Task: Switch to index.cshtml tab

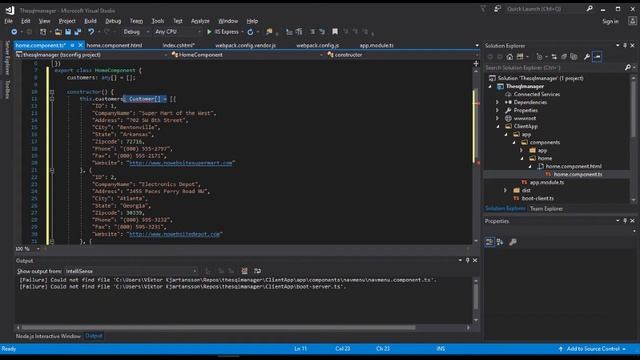Action: point(178,45)
